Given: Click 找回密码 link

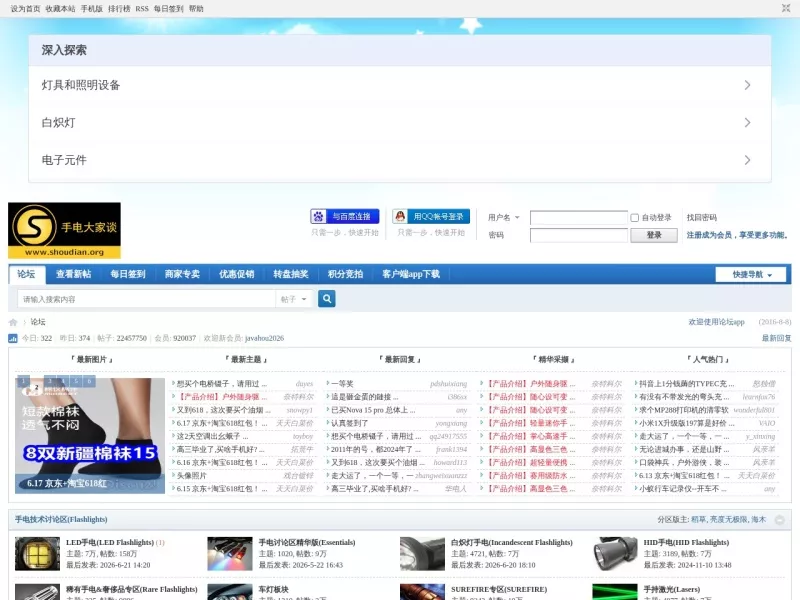Looking at the screenshot, I should pos(702,217).
